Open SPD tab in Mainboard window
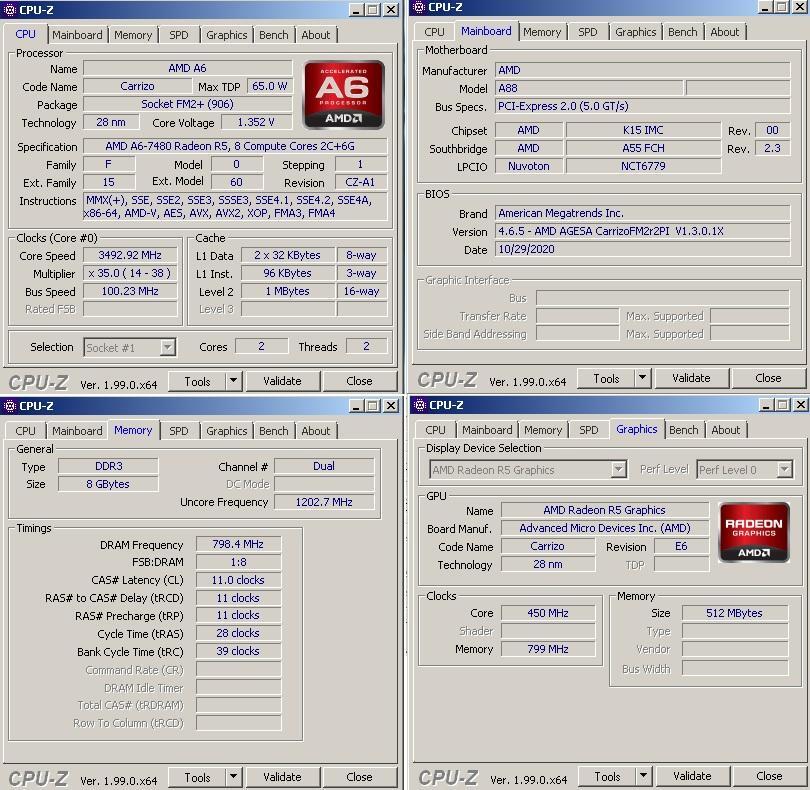The width and height of the screenshot is (810, 790). point(587,32)
